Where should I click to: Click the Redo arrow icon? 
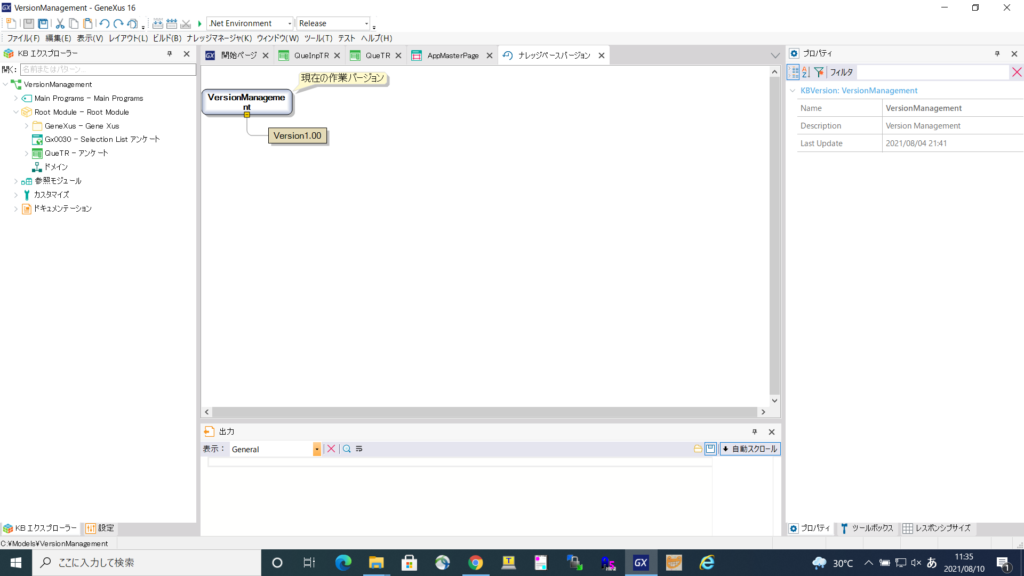point(118,24)
